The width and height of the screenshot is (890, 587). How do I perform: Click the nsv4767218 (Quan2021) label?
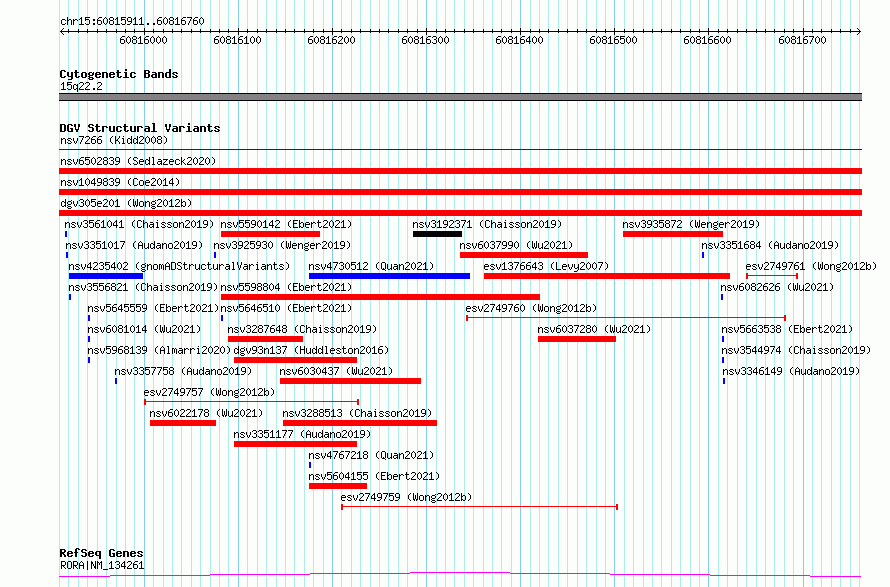pyautogui.click(x=371, y=455)
